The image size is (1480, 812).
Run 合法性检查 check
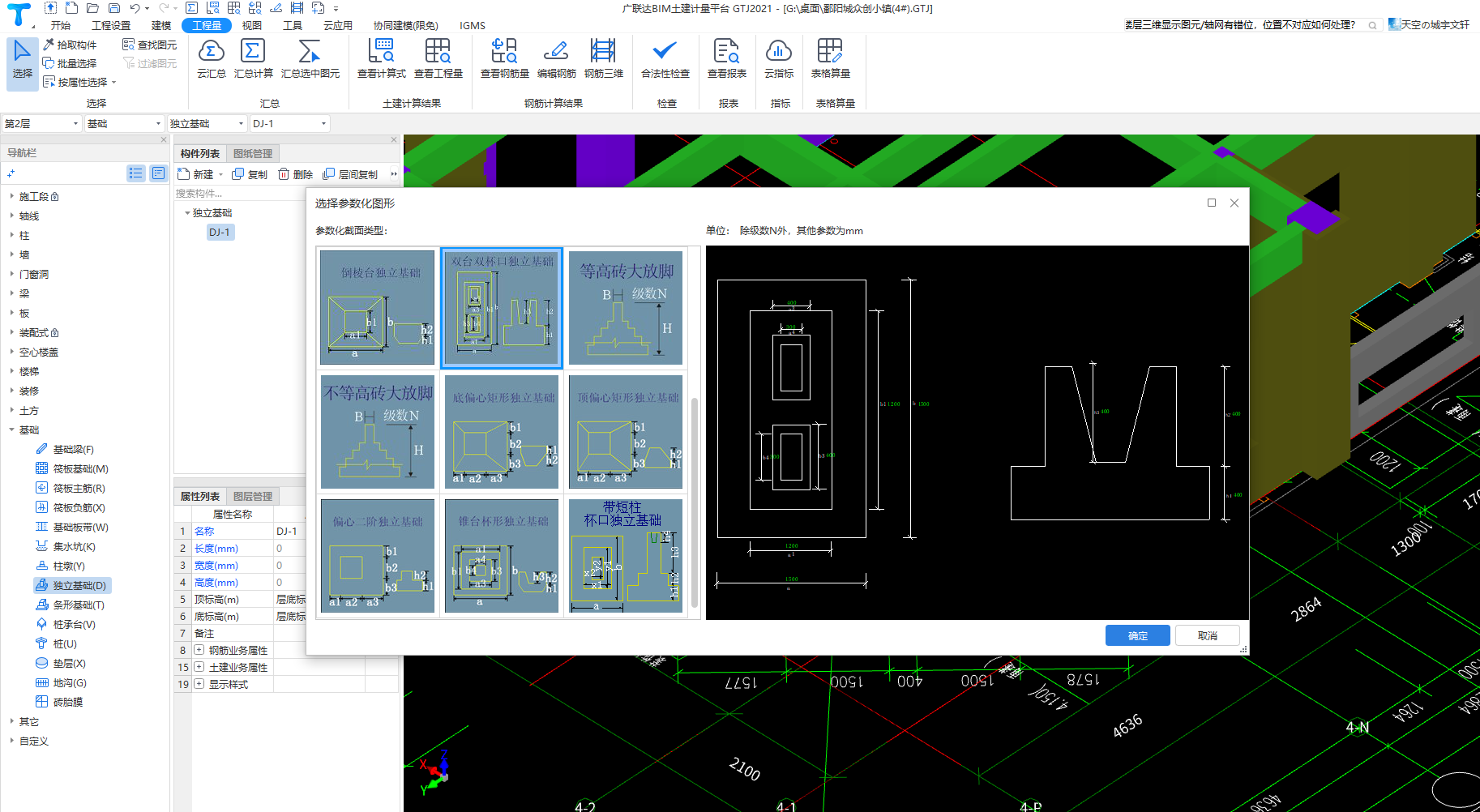click(x=665, y=58)
